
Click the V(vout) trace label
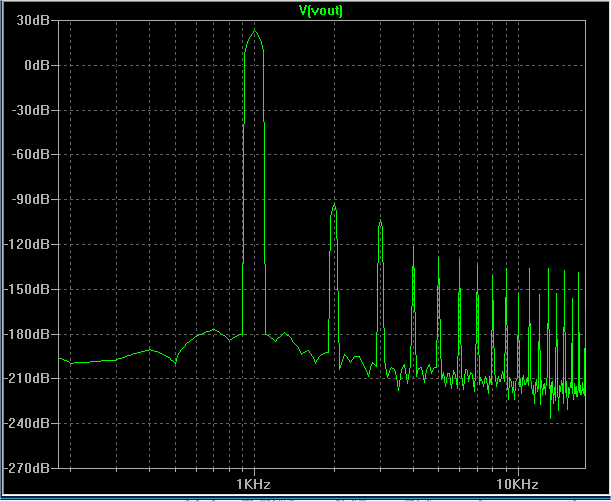pos(321,10)
